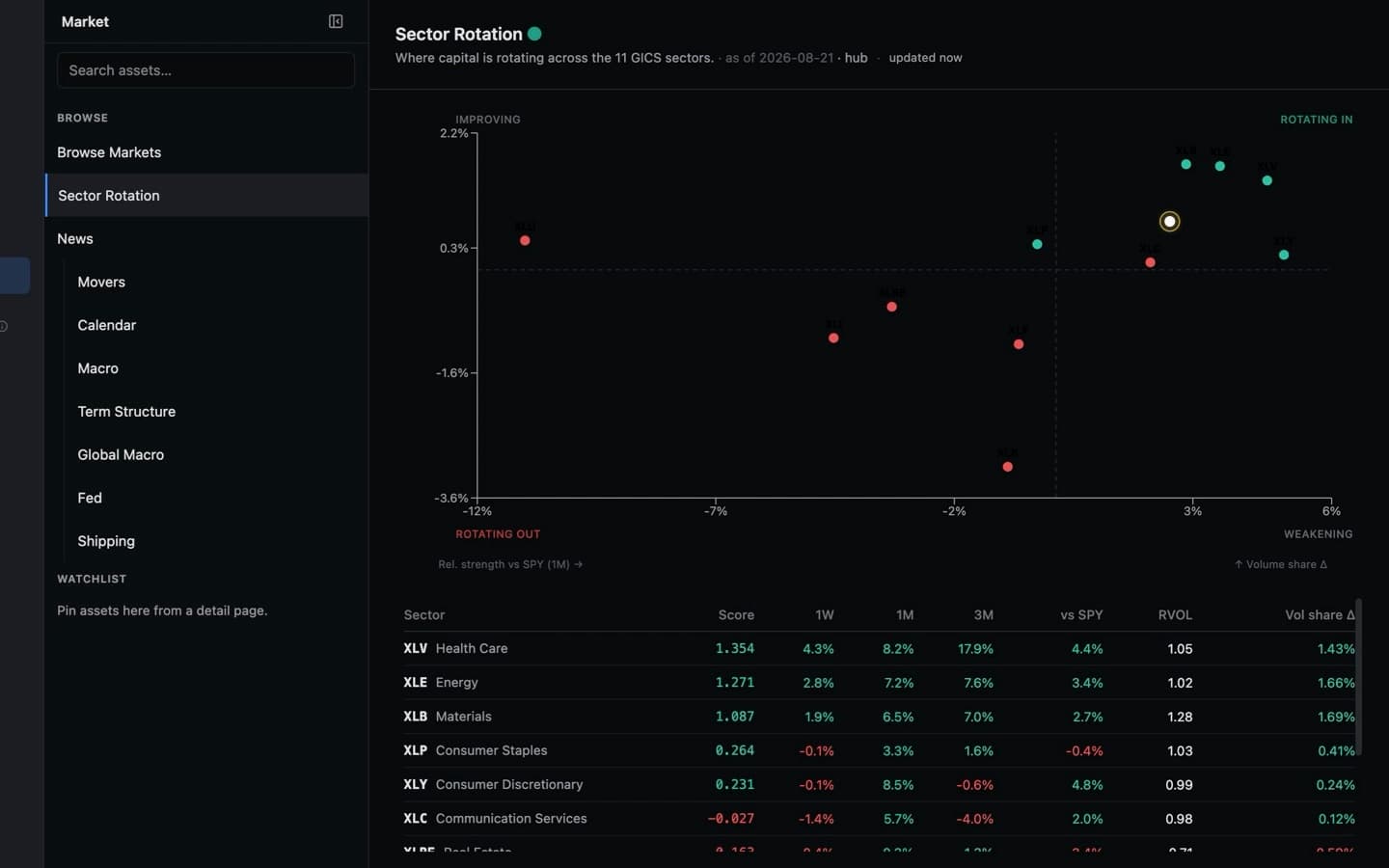The image size is (1389, 868).
Task: Click the Volume share axis label
Action: click(1281, 564)
